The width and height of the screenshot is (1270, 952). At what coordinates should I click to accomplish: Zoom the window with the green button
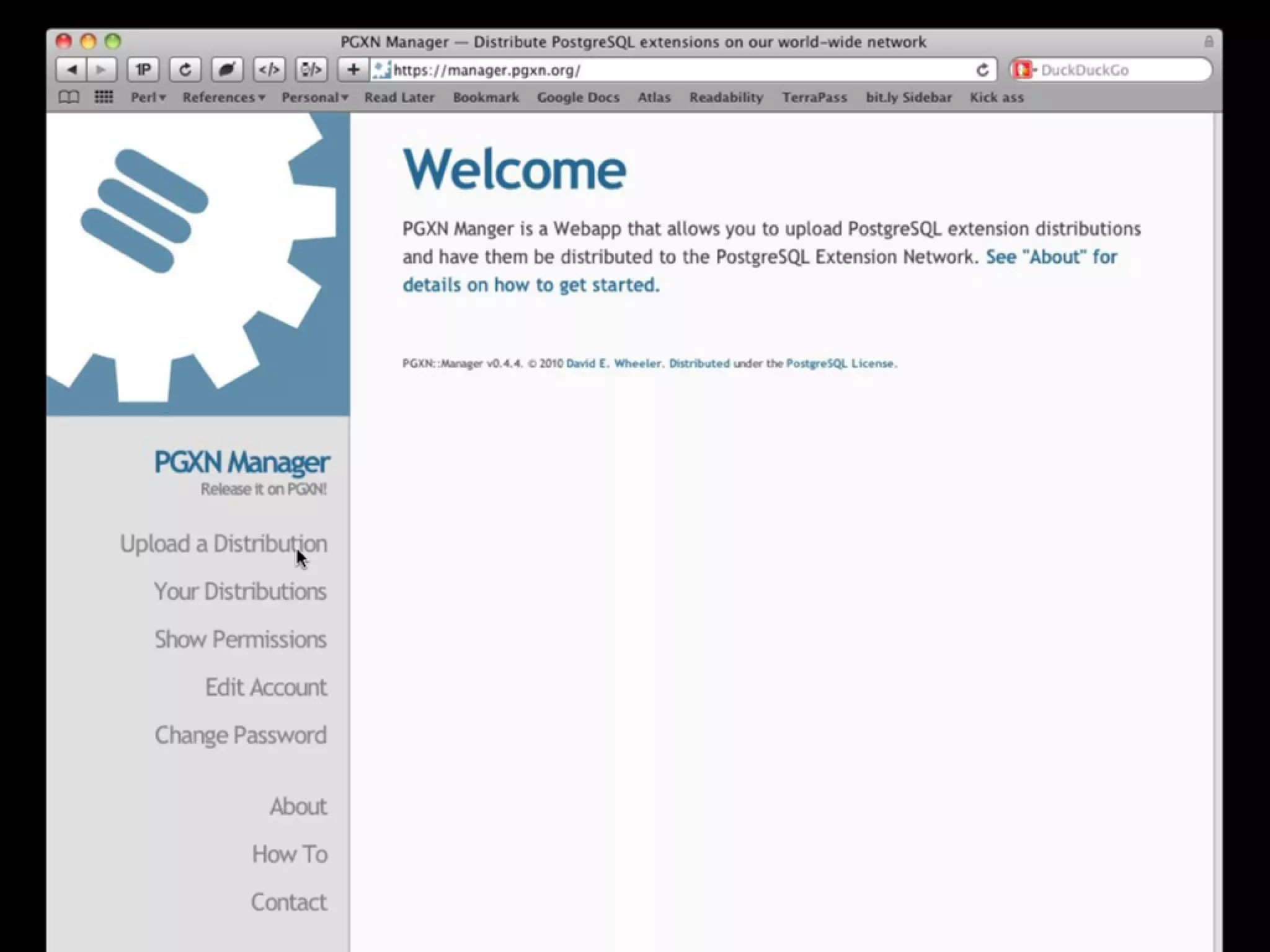(113, 42)
